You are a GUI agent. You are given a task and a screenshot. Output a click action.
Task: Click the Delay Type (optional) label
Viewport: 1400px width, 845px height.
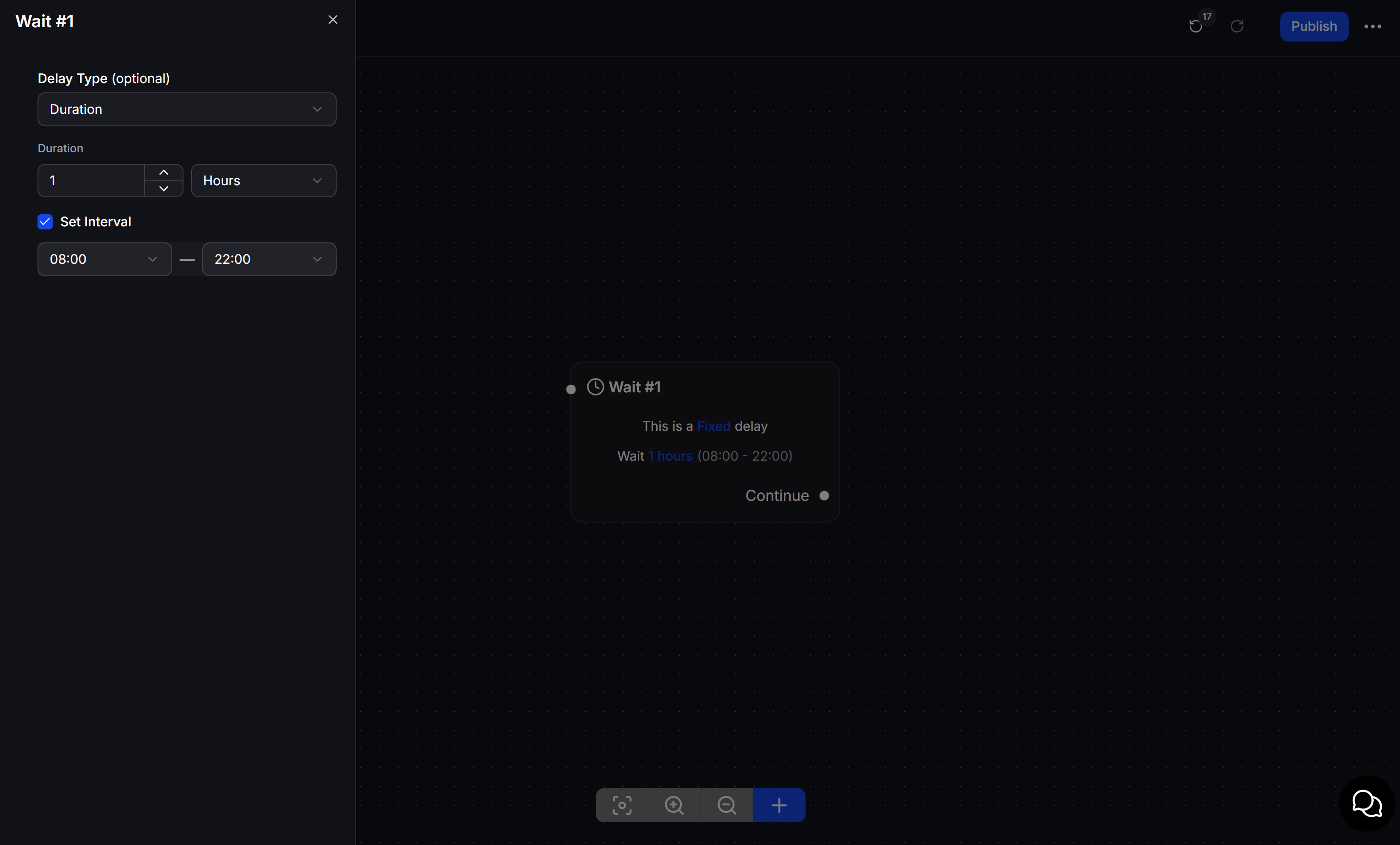tap(104, 79)
